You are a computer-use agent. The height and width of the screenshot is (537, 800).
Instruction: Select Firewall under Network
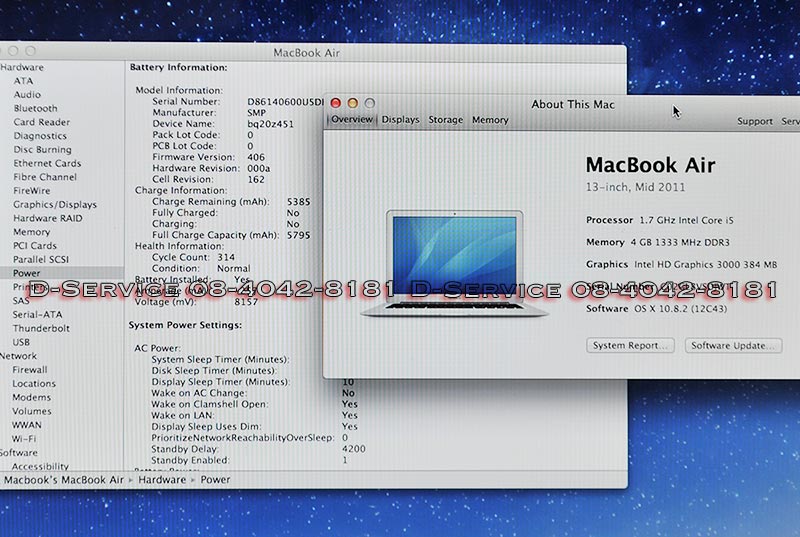point(30,370)
